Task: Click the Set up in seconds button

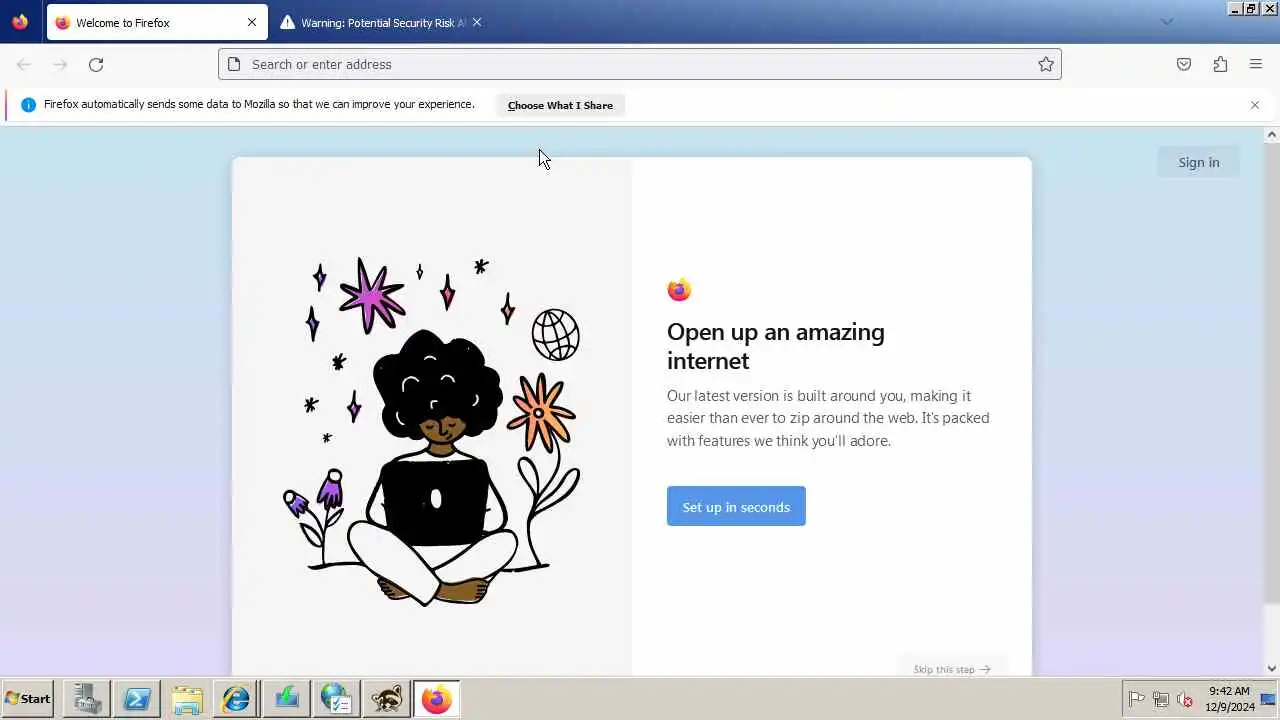Action: click(736, 507)
